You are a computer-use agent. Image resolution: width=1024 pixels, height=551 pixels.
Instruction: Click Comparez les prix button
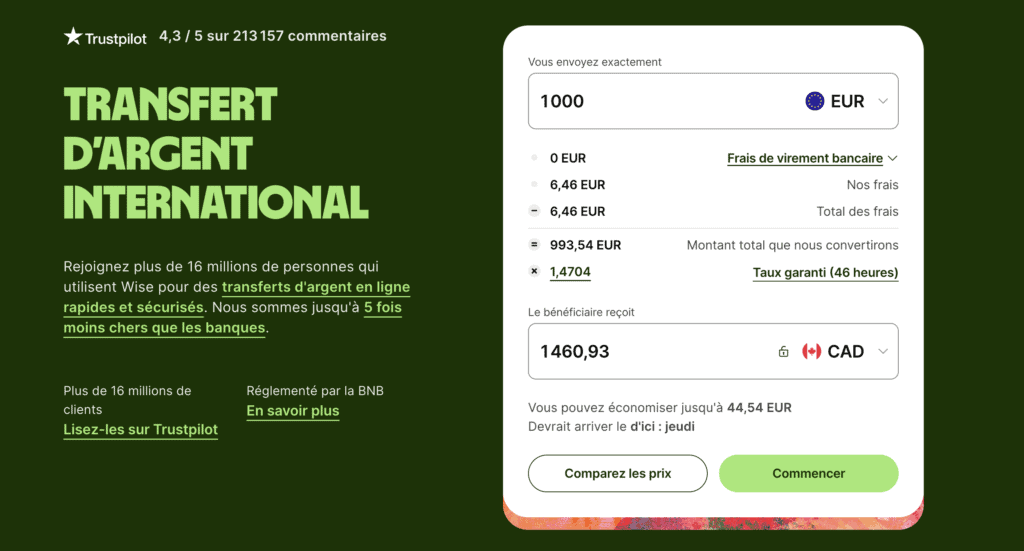pos(617,473)
